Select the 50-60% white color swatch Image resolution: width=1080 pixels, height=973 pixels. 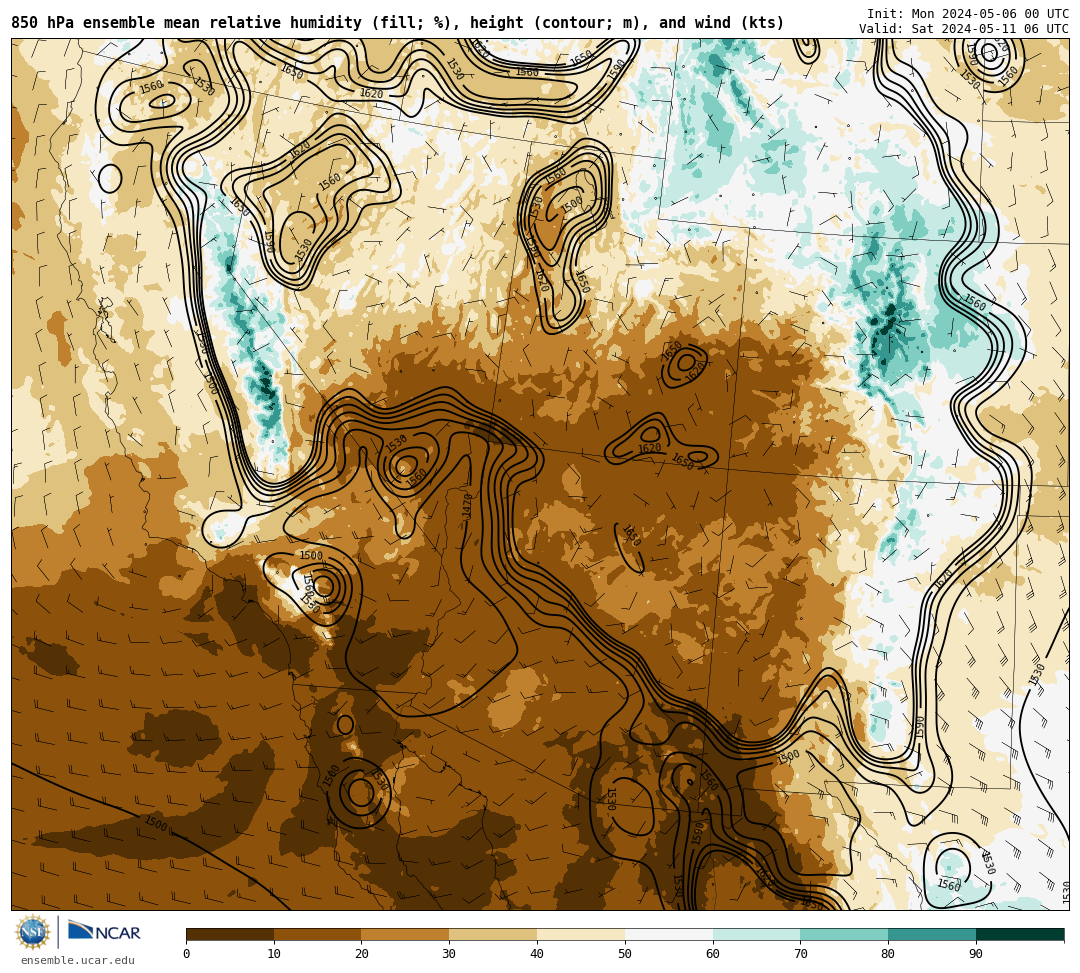[x=669, y=934]
